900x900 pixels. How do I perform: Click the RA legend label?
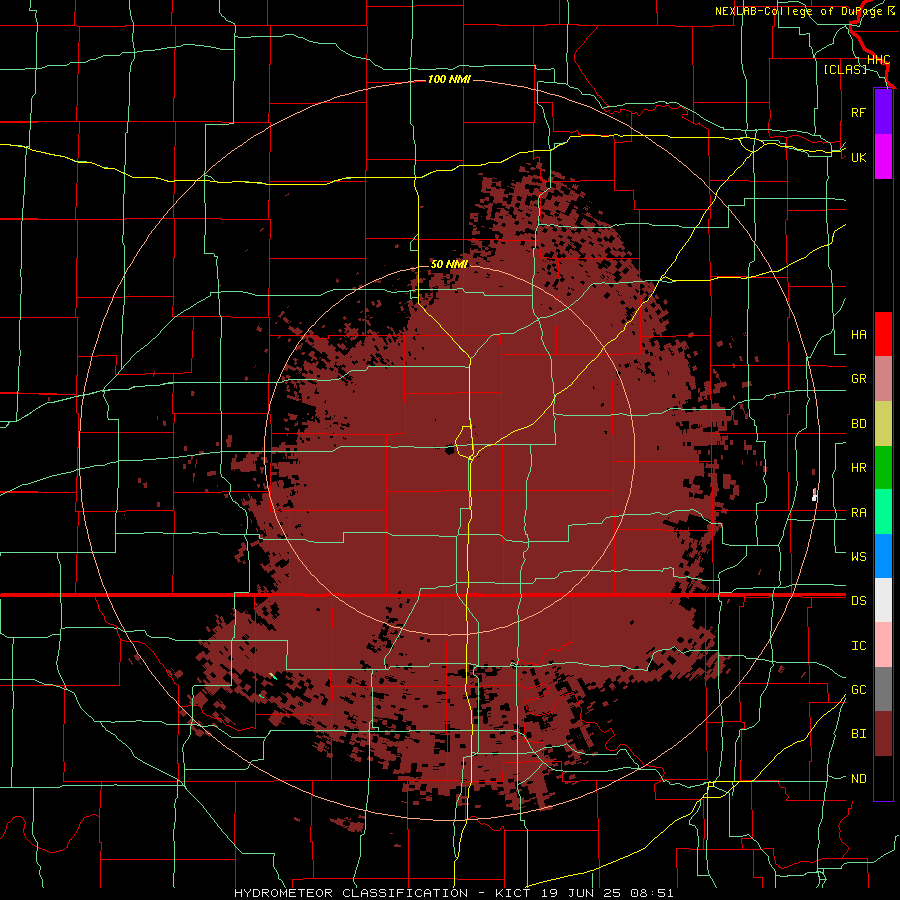(x=858, y=513)
